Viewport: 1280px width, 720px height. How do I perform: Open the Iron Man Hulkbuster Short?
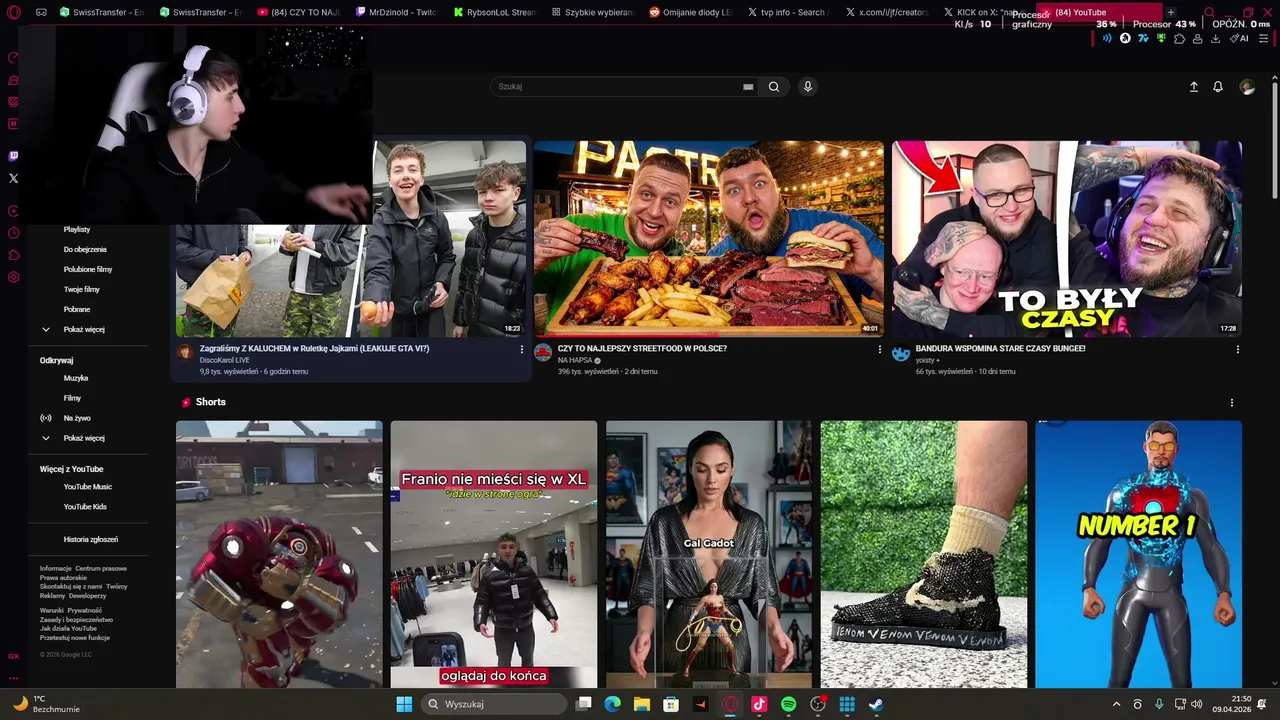(279, 554)
